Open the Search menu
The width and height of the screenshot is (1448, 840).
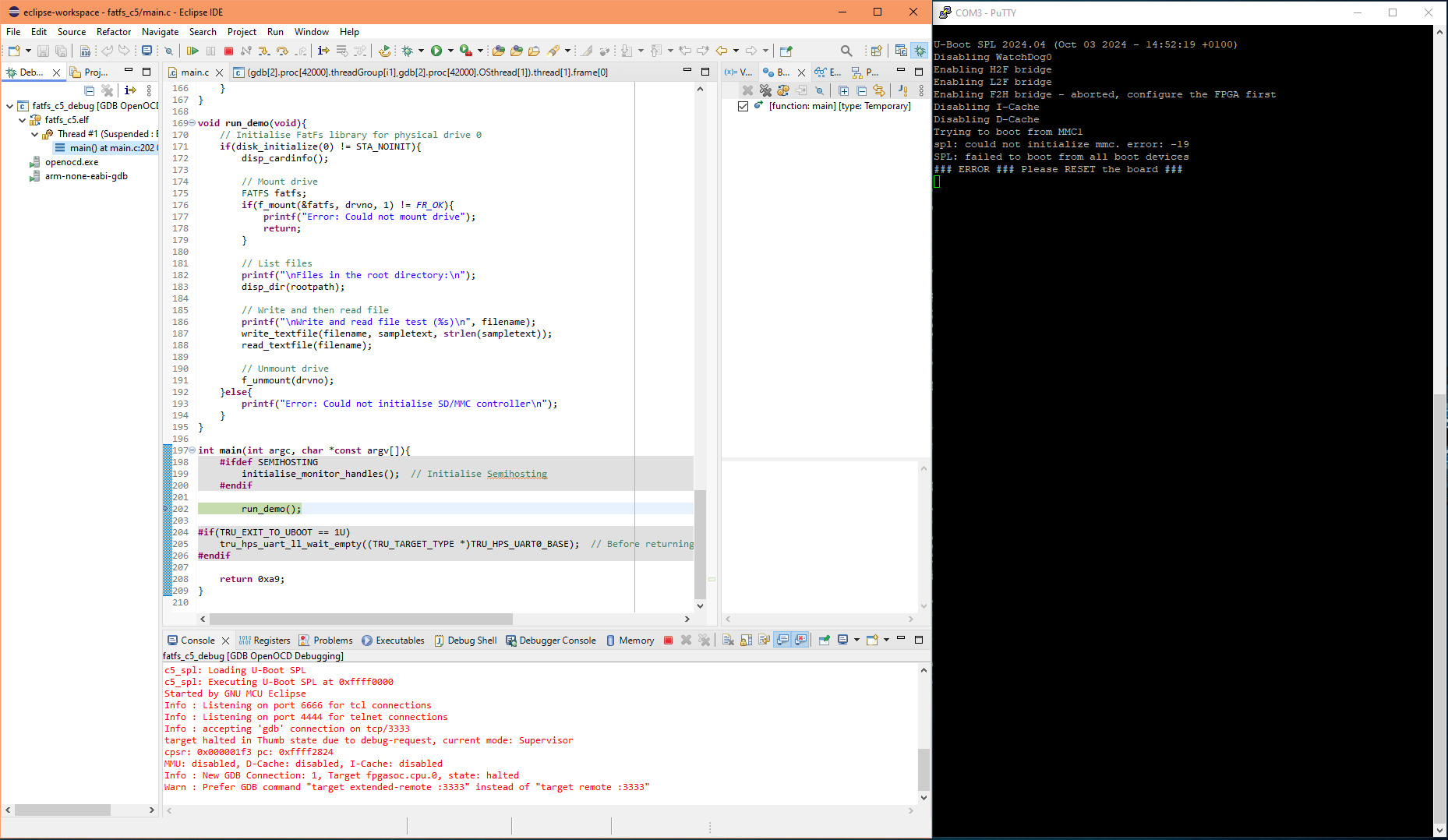(203, 32)
